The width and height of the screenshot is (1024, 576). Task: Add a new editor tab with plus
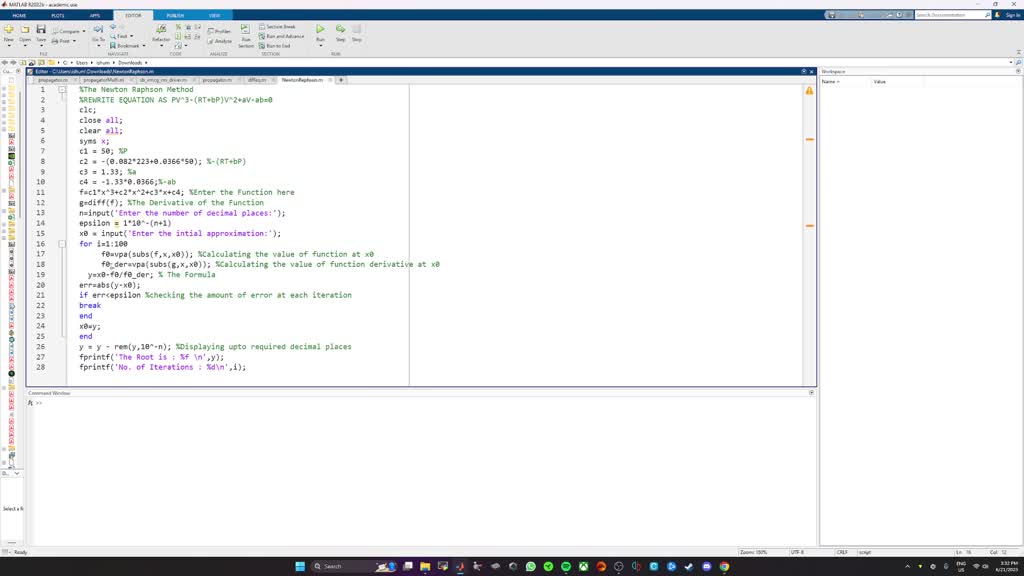click(341, 80)
